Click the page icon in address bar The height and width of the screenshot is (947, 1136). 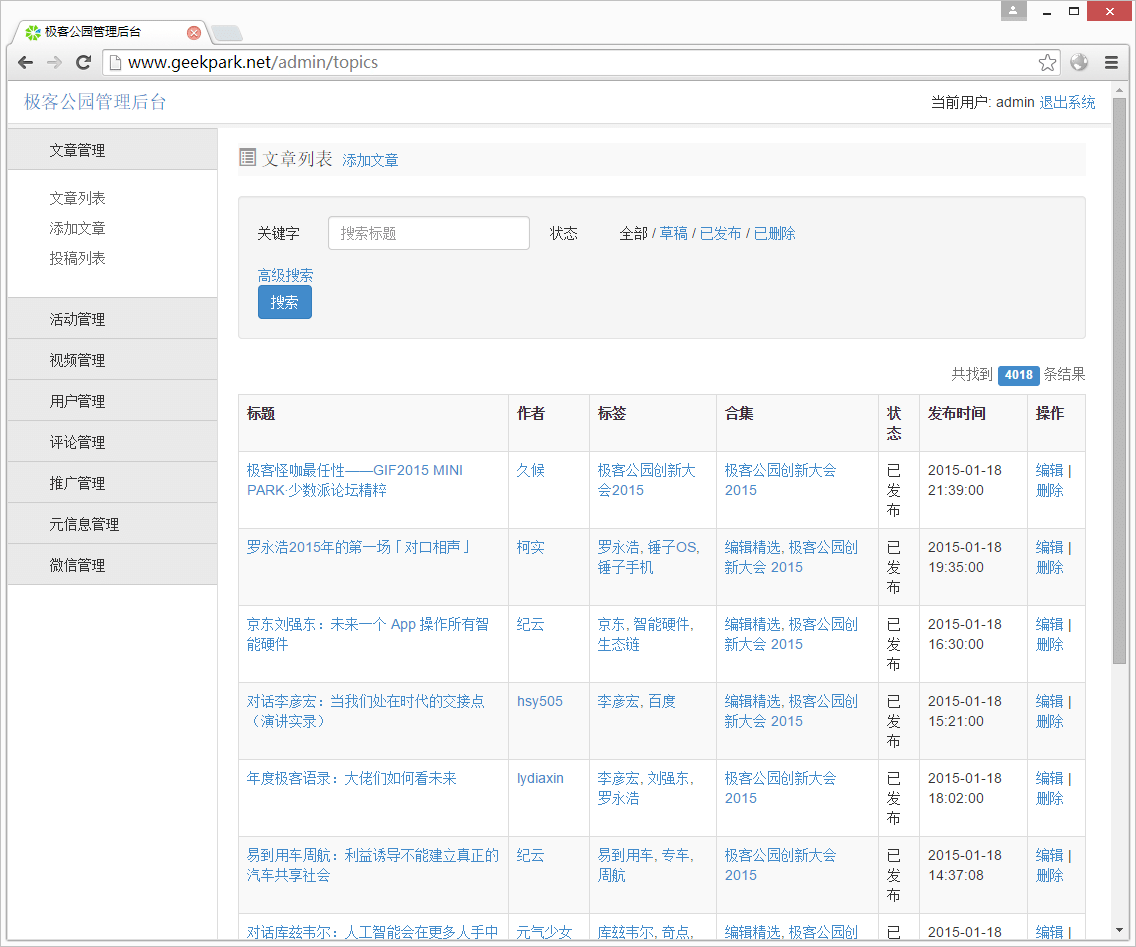tap(114, 63)
